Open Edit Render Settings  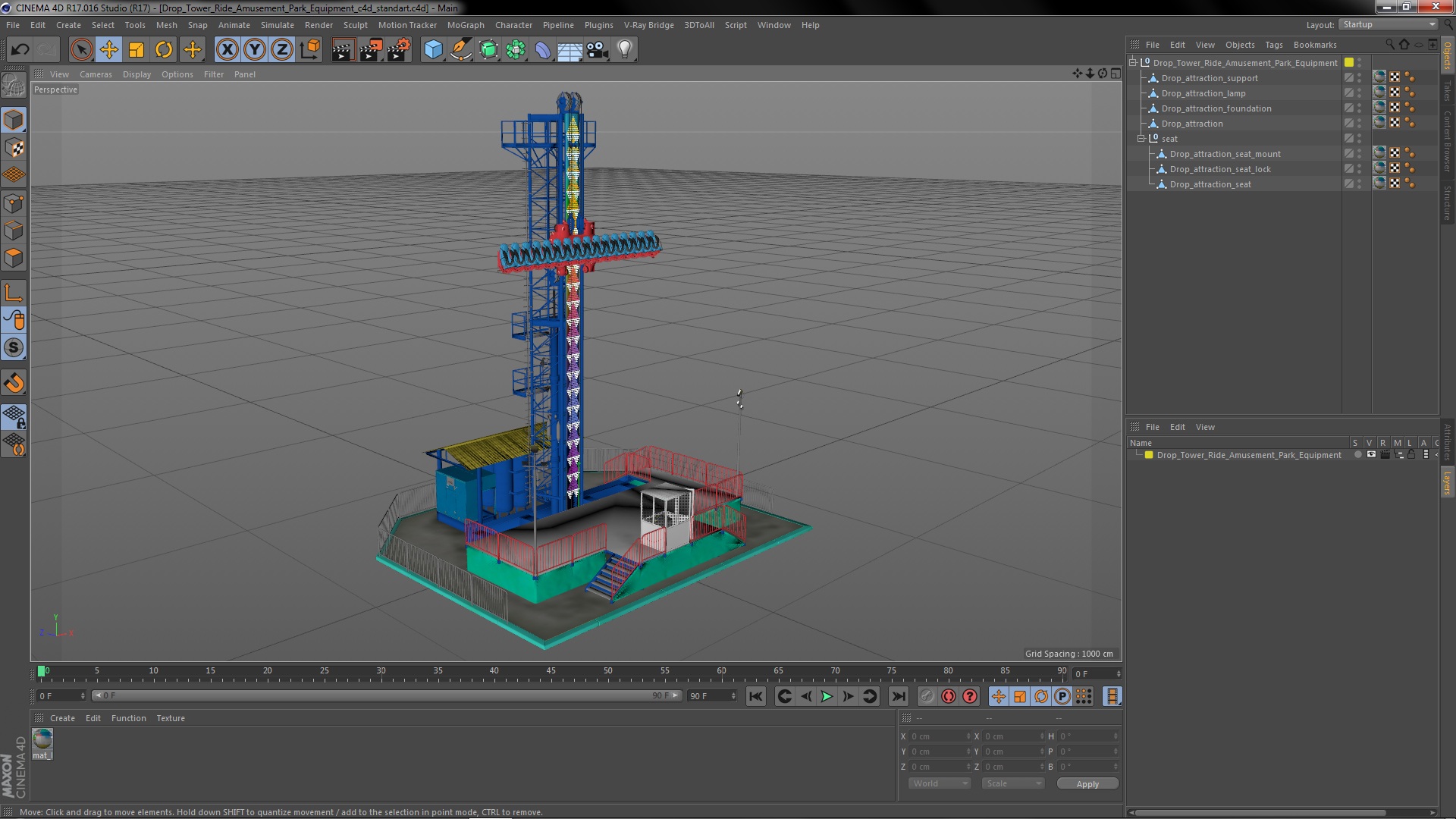point(398,50)
